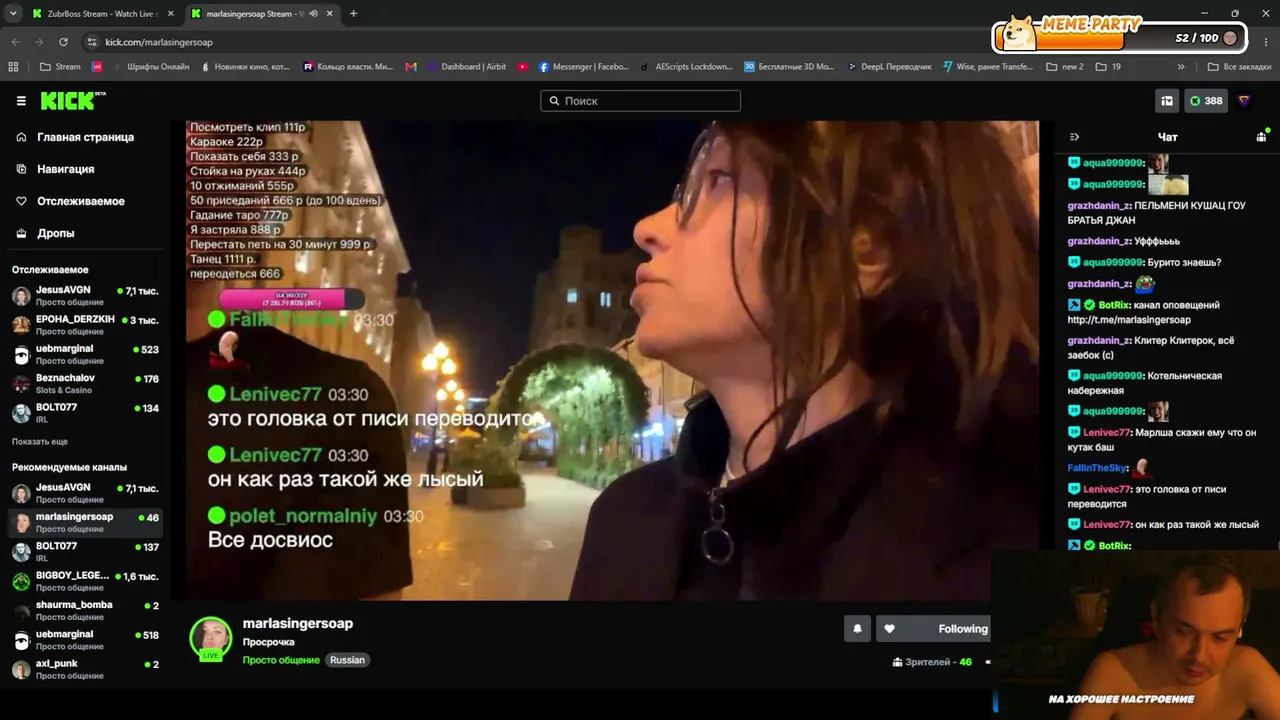The width and height of the screenshot is (1280, 720).
Task: Open the chat users list icon
Action: [x=1261, y=137]
